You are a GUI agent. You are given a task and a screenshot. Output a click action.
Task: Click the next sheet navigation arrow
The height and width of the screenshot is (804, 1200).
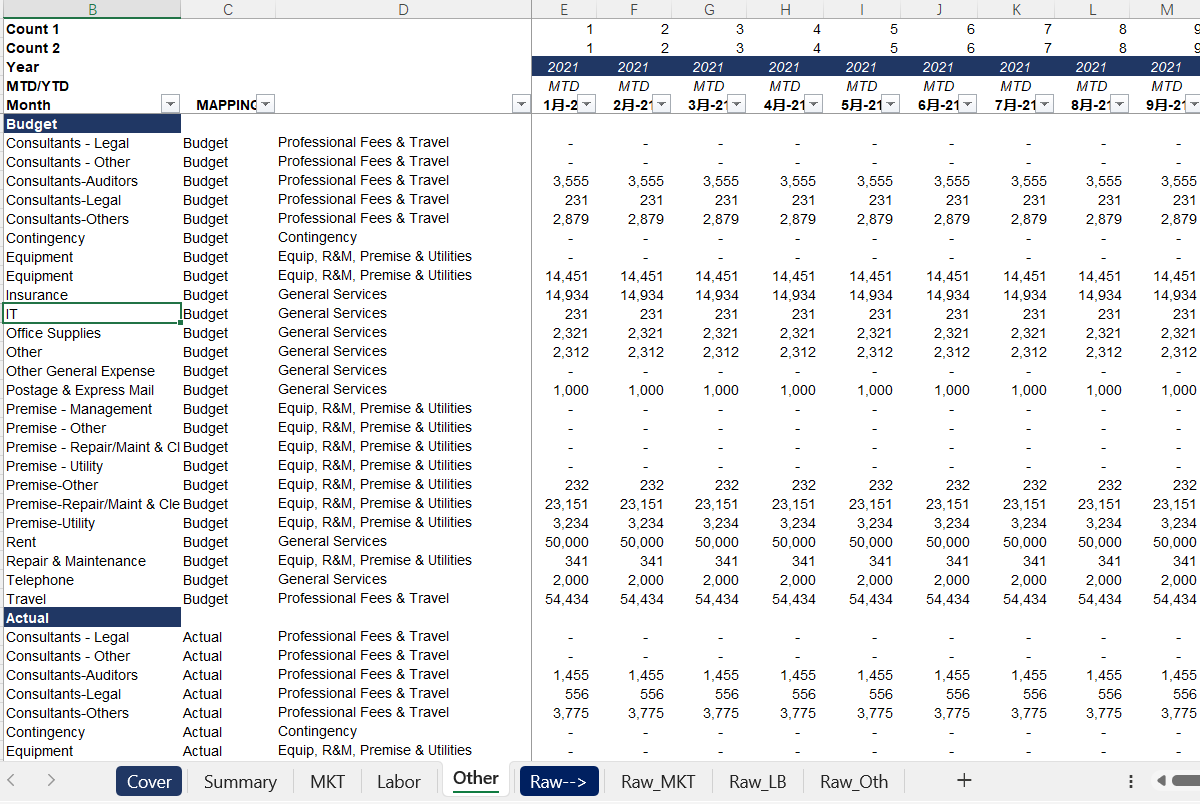51,781
